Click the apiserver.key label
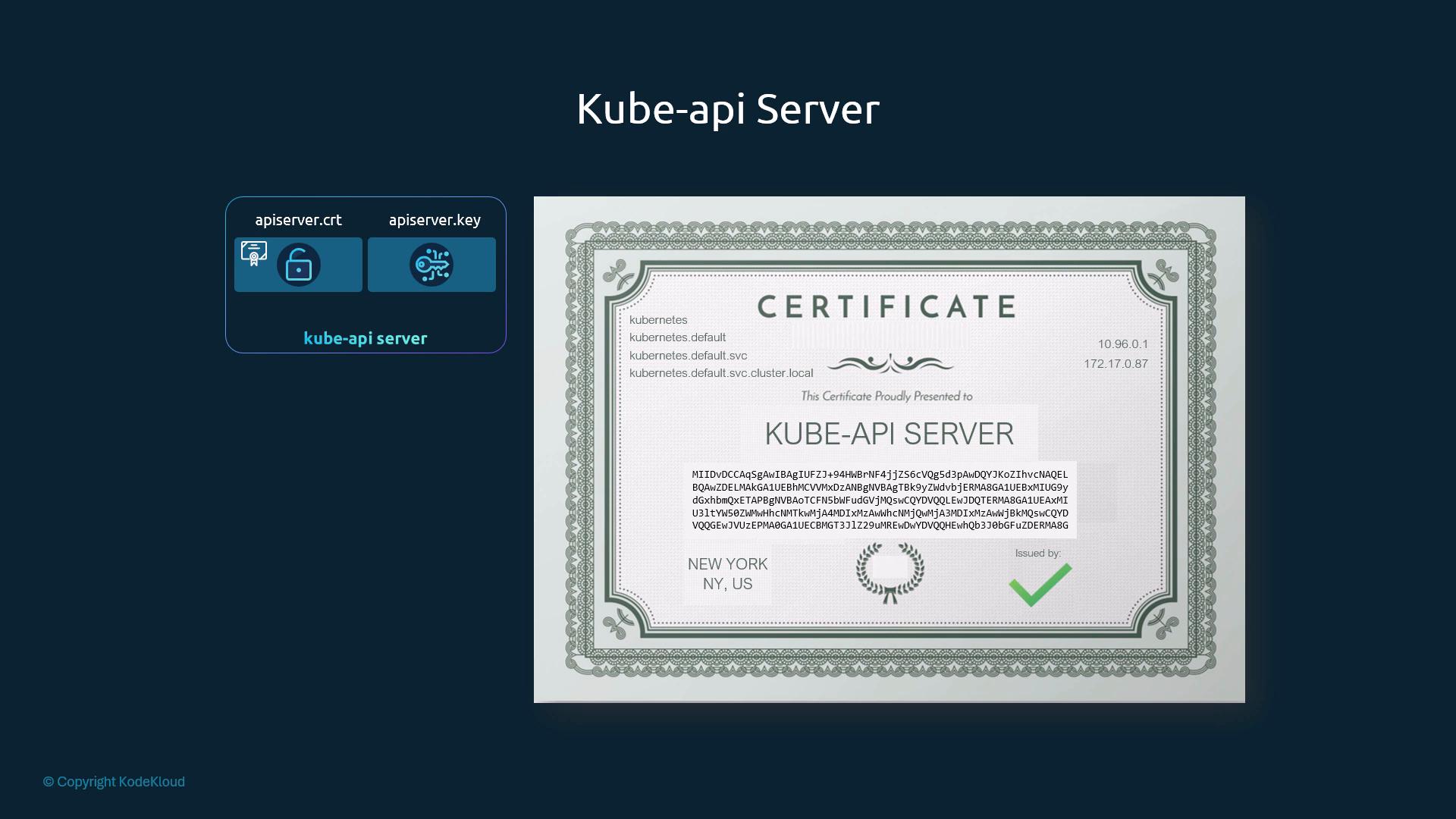Viewport: 1456px width, 819px height. [435, 220]
